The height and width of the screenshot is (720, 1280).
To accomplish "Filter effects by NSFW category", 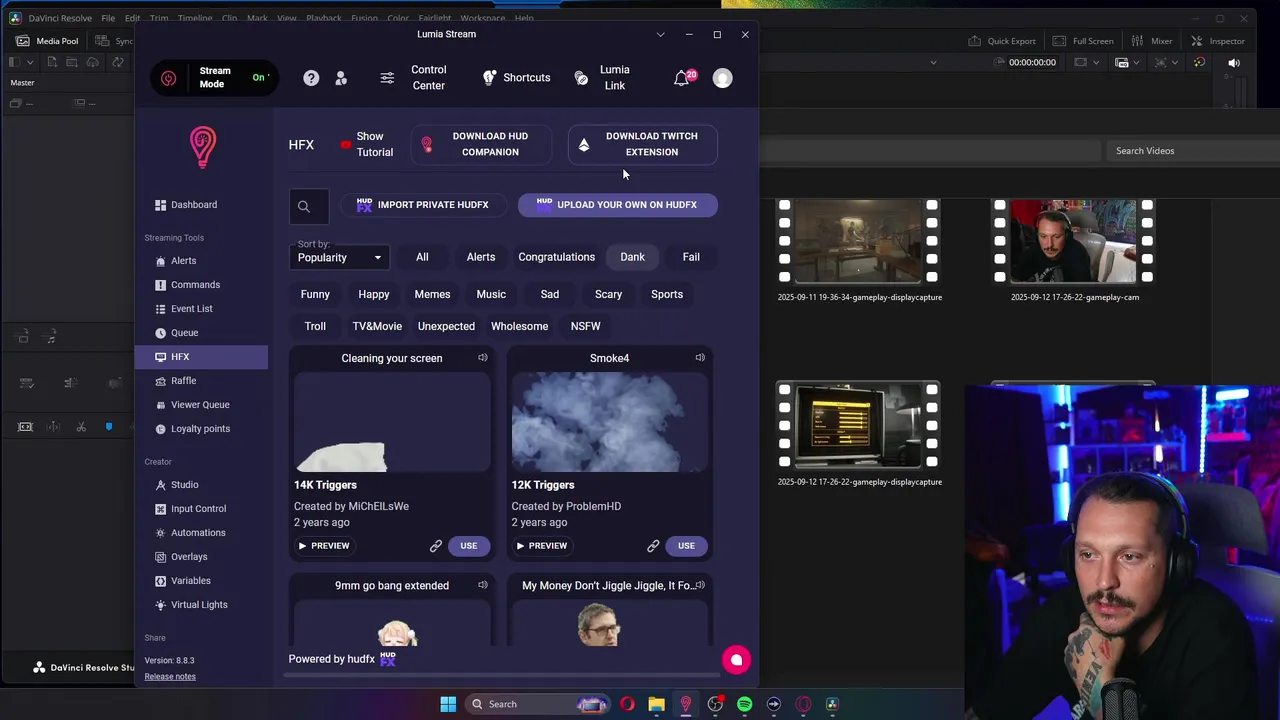I will [x=586, y=326].
